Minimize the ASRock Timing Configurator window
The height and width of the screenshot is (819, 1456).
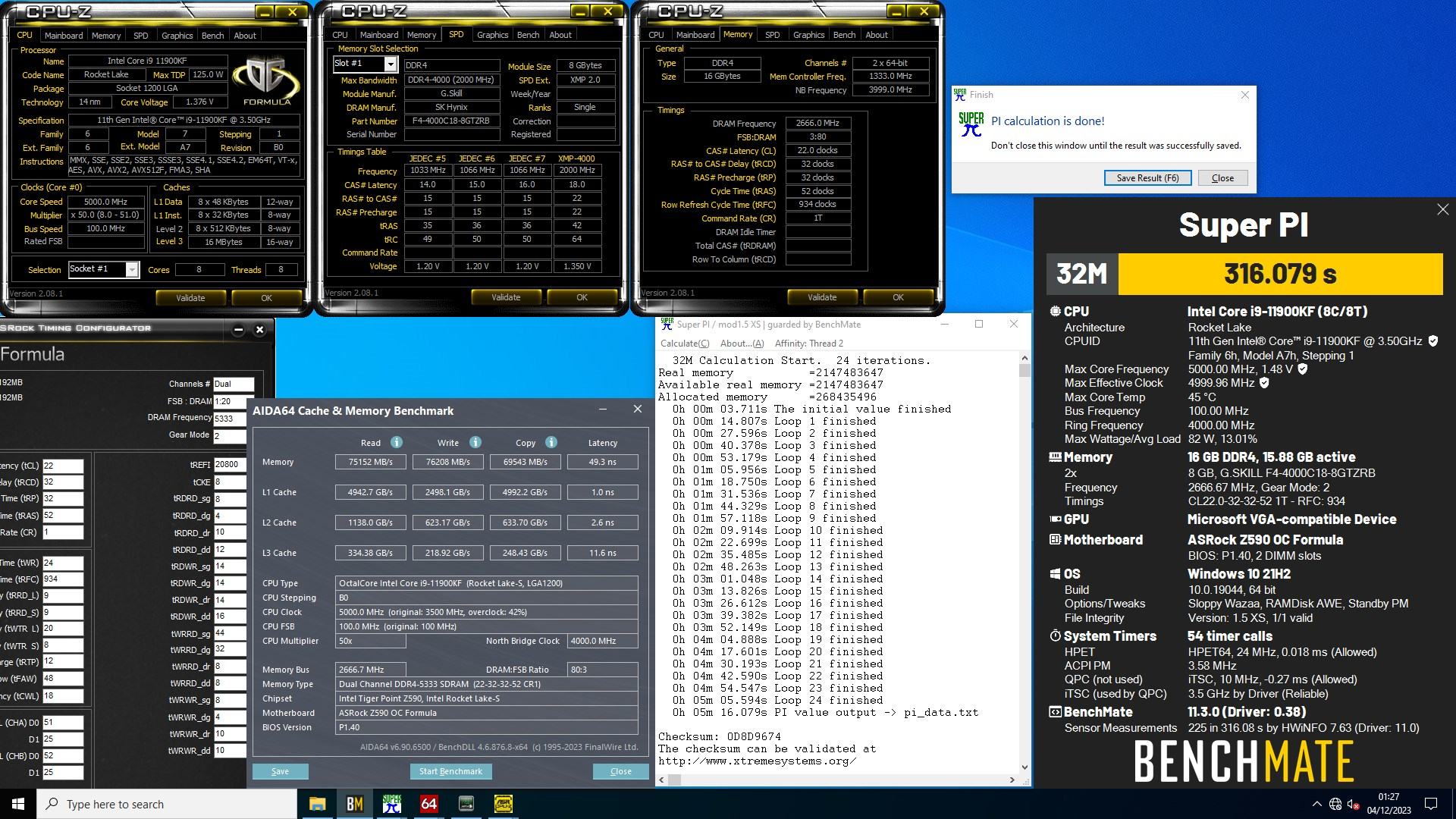(x=238, y=329)
